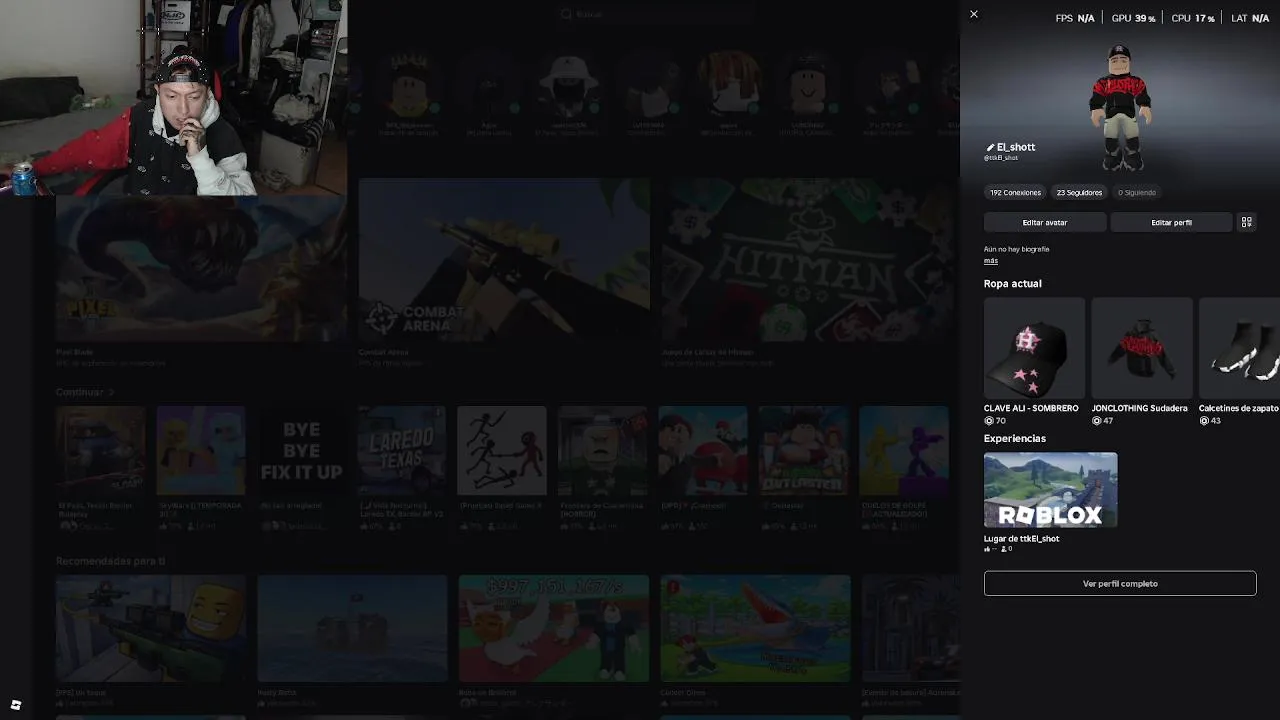The image size is (1280, 720).
Task: Click Ver perfil completo
Action: pos(1120,583)
